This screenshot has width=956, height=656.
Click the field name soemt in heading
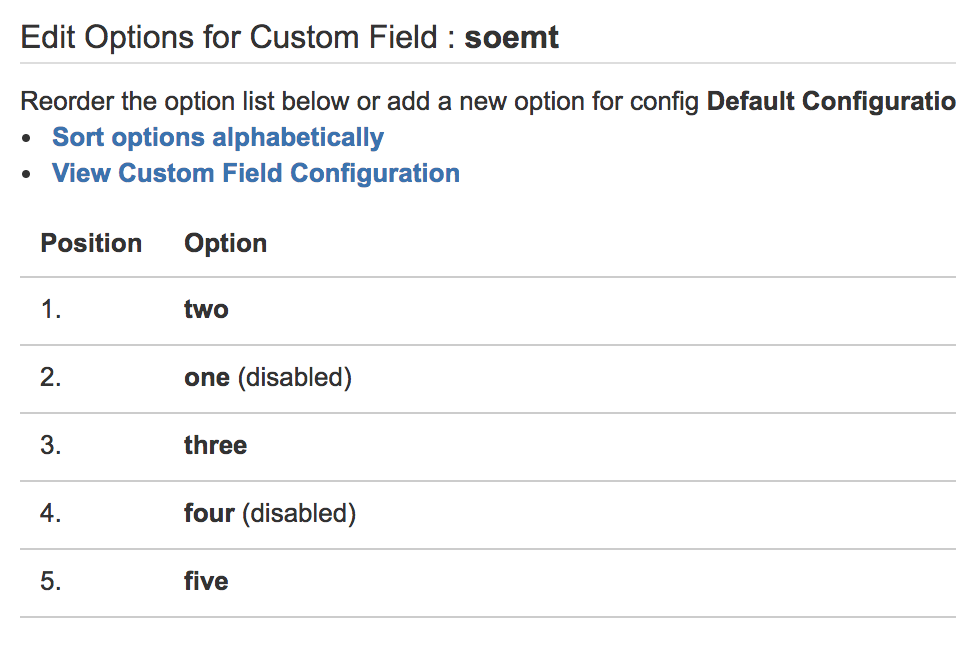pyautogui.click(x=511, y=38)
